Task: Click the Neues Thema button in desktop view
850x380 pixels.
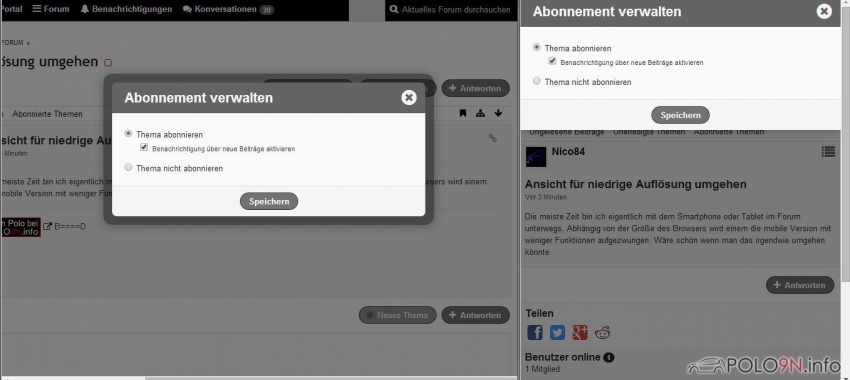Action: [397, 315]
